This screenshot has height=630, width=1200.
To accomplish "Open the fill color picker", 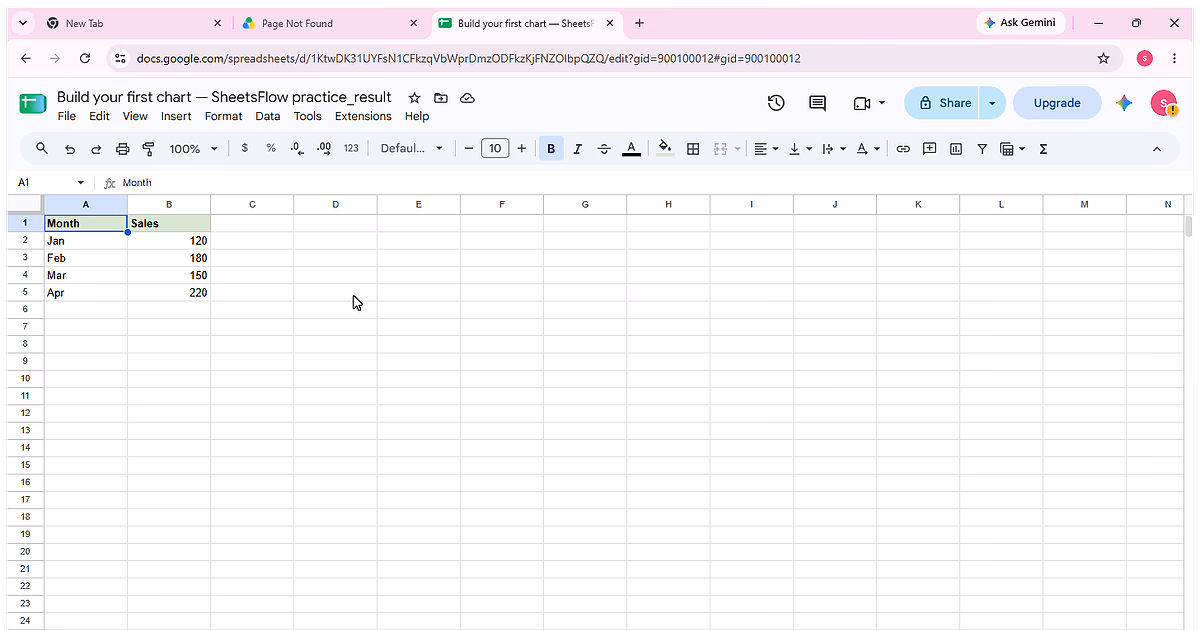I will pos(665,148).
